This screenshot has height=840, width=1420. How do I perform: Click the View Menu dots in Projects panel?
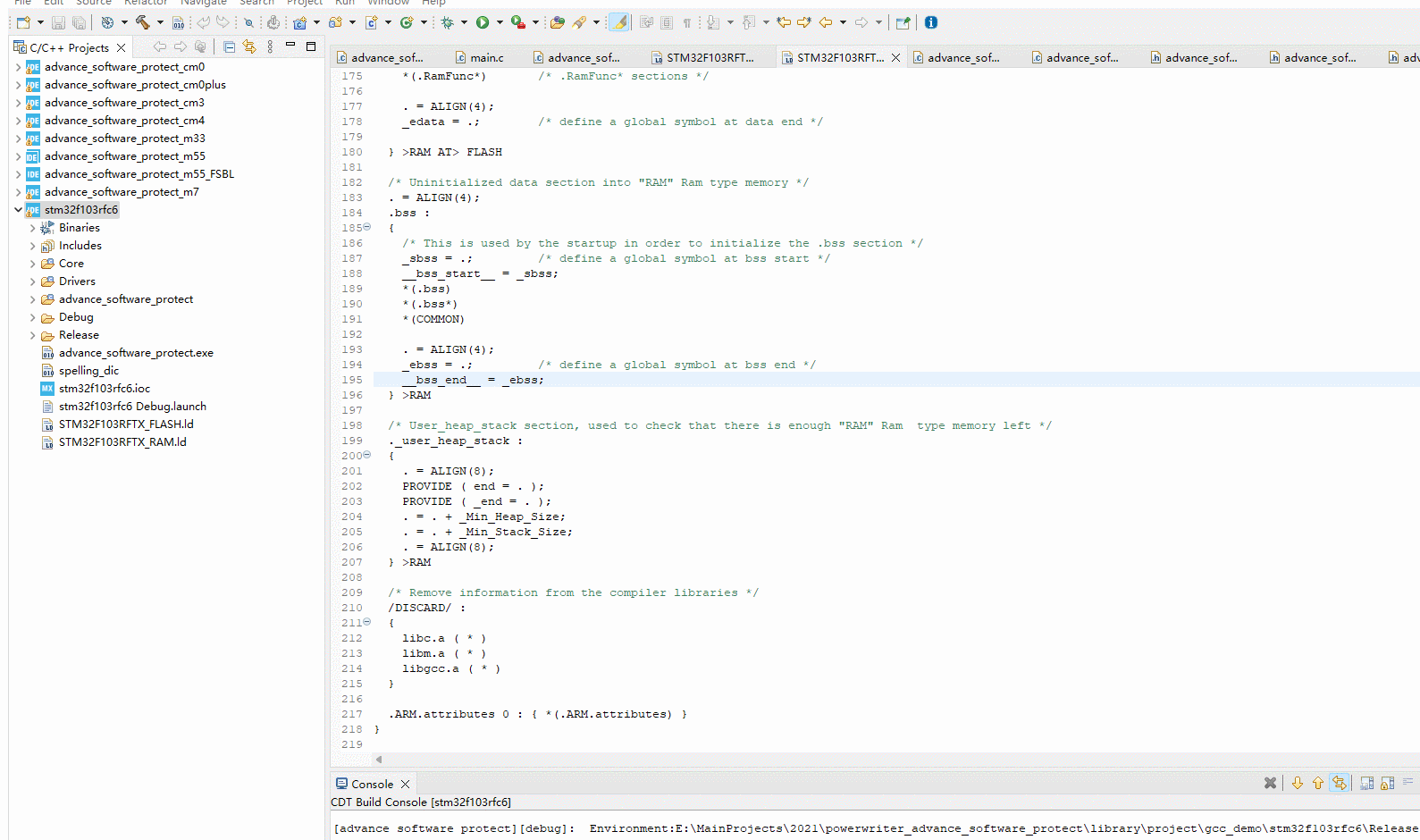pyautogui.click(x=270, y=46)
